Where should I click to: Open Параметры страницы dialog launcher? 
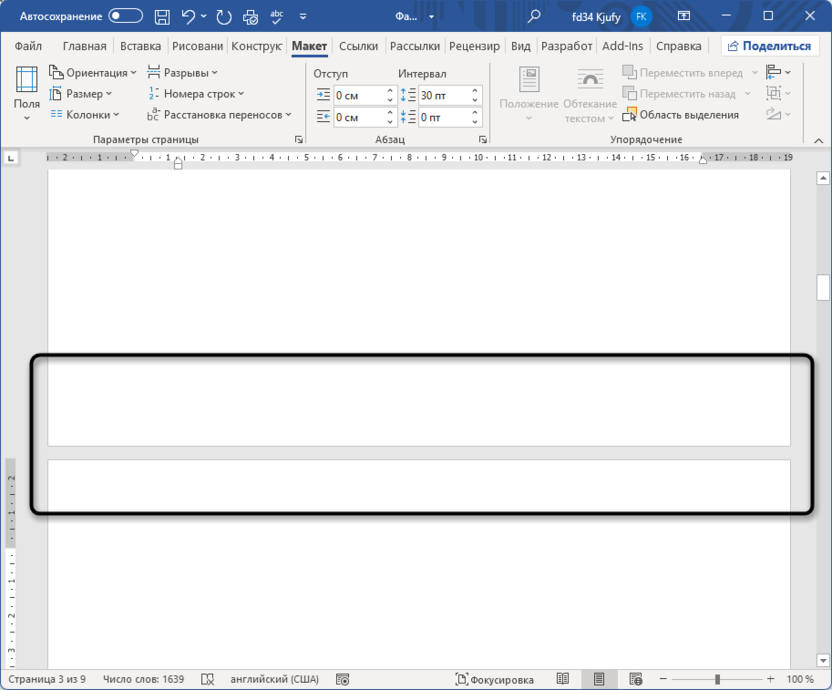(x=299, y=140)
